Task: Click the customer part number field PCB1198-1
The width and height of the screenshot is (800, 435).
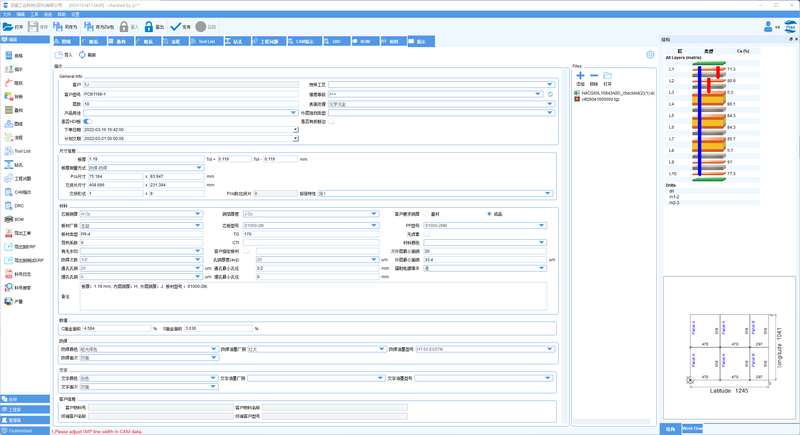Action: [x=191, y=94]
